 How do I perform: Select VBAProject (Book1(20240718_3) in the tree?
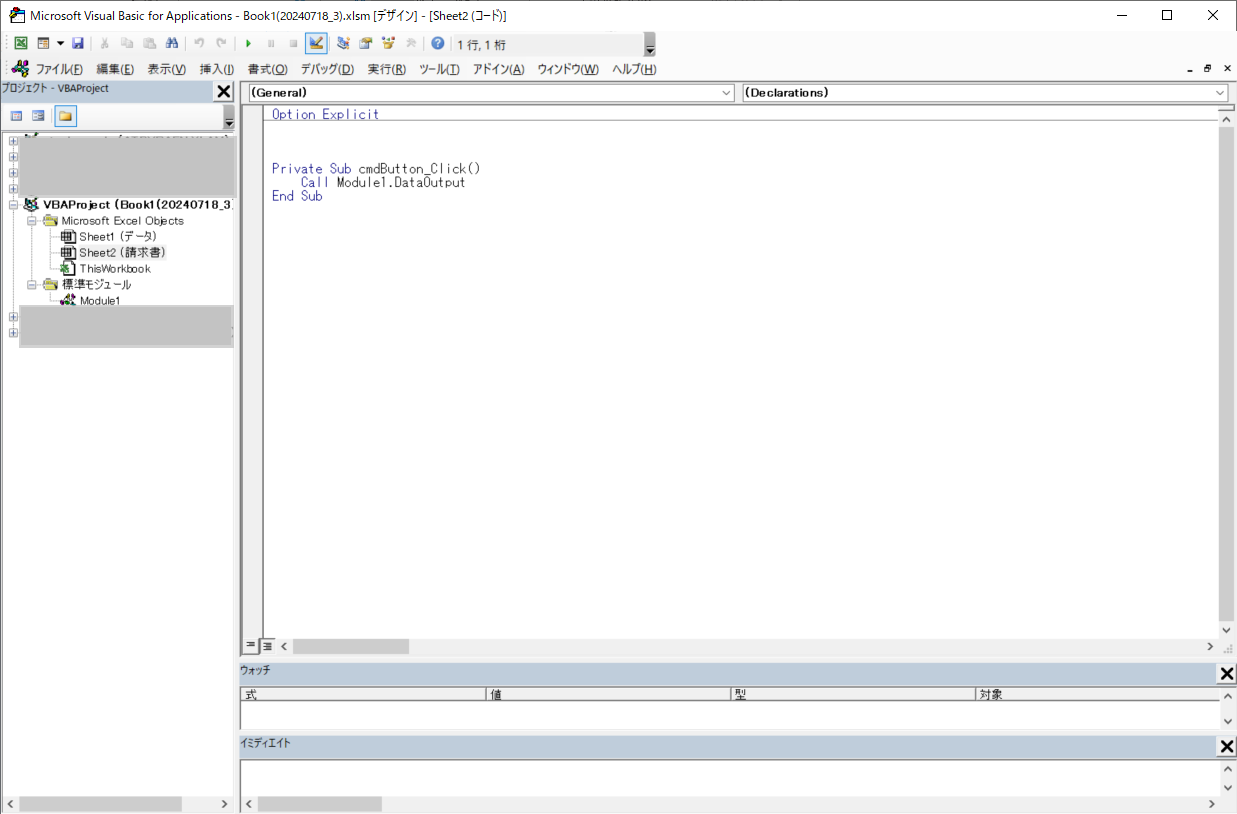click(x=137, y=204)
